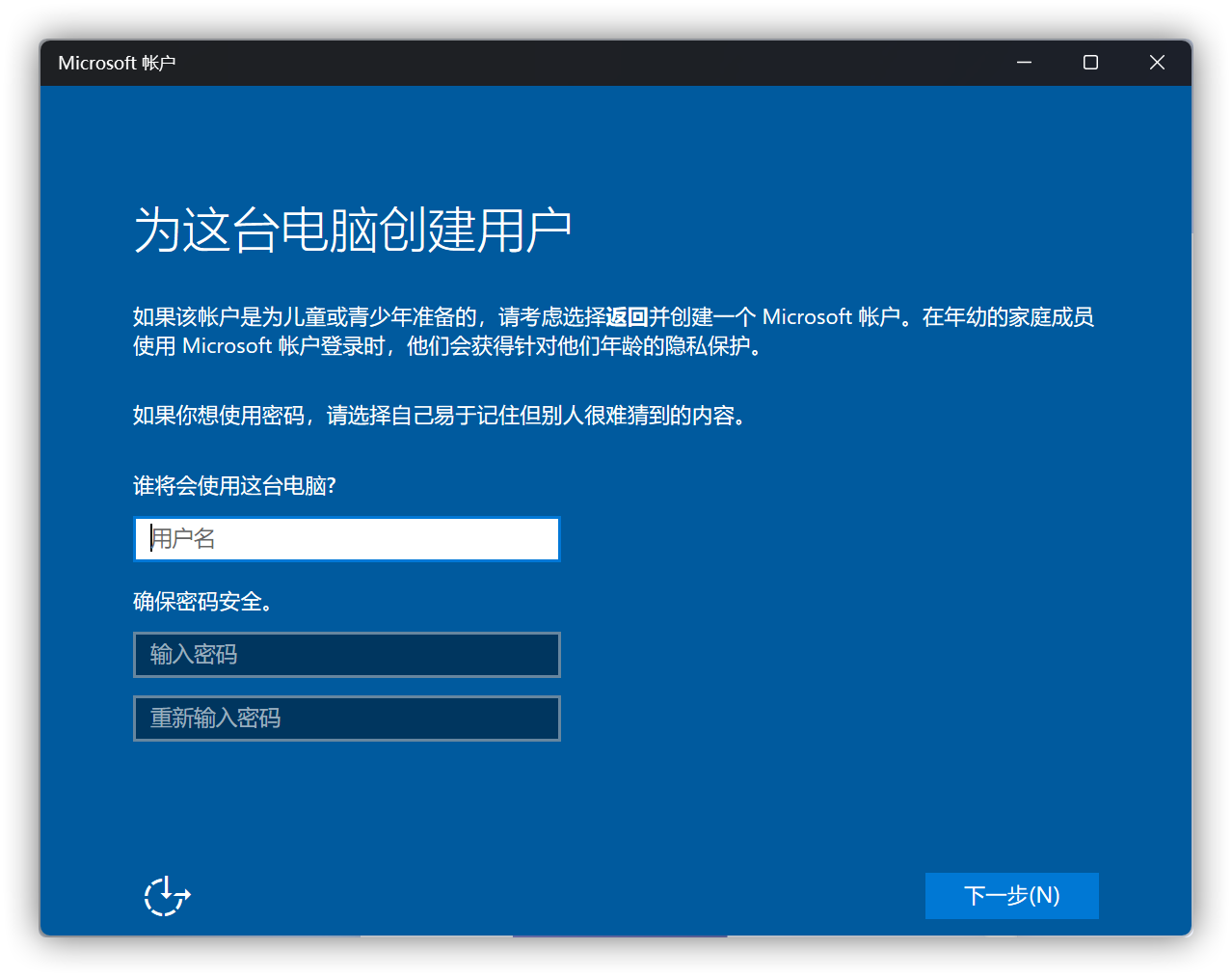Maximize the Microsoft 帐户 window
Viewport: 1232px width, 976px height.
tap(1090, 63)
